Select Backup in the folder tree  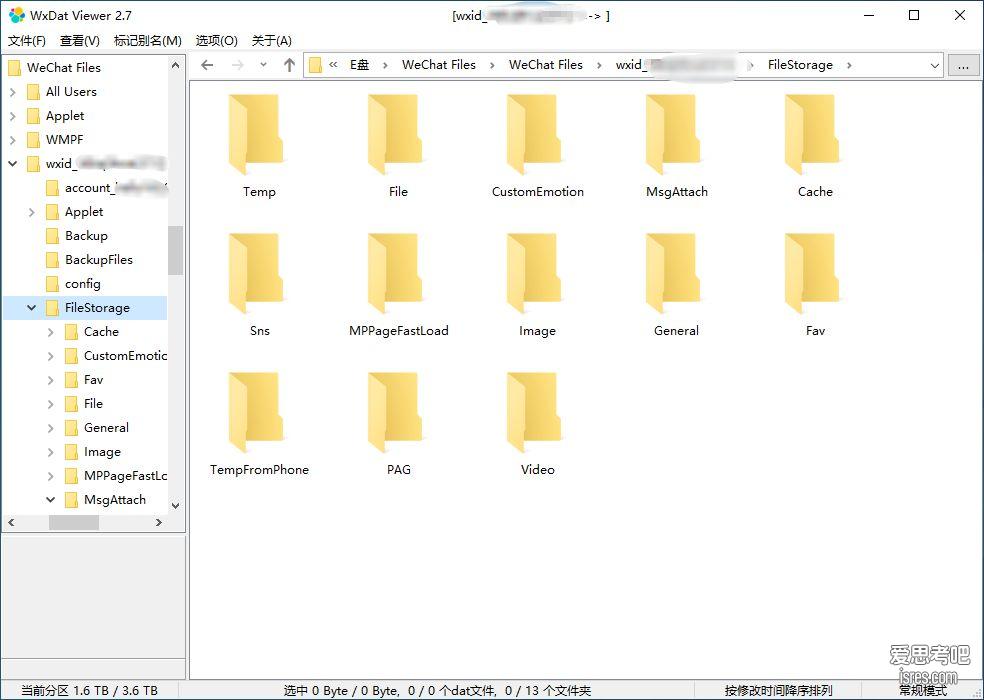(x=86, y=235)
